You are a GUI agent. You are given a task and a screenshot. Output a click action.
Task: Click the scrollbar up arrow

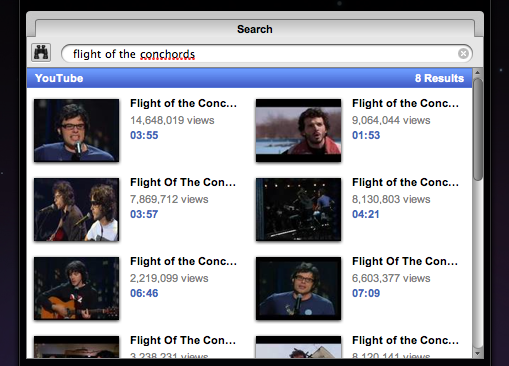[x=477, y=72]
